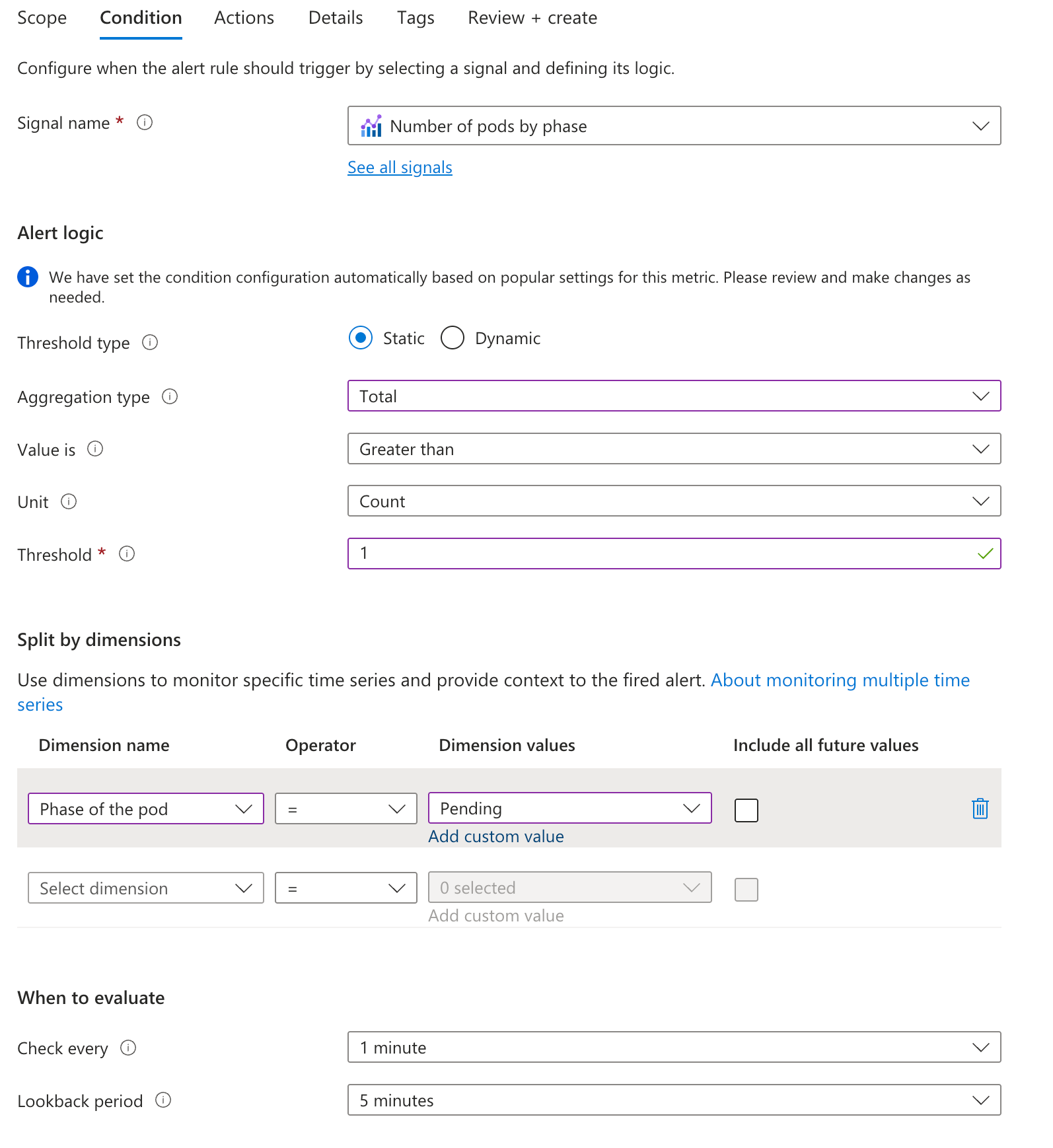Click into the Threshold value input field
Image resolution: width=1053 pixels, height=1148 pixels.
click(661, 554)
